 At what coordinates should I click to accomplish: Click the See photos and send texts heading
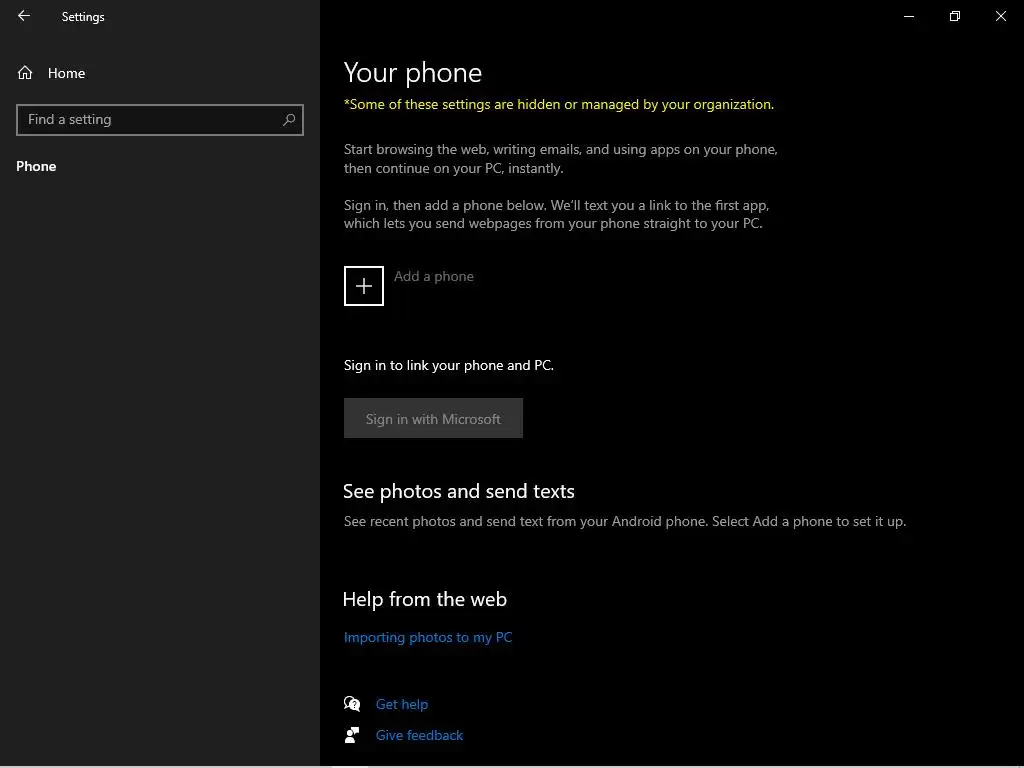coord(458,491)
